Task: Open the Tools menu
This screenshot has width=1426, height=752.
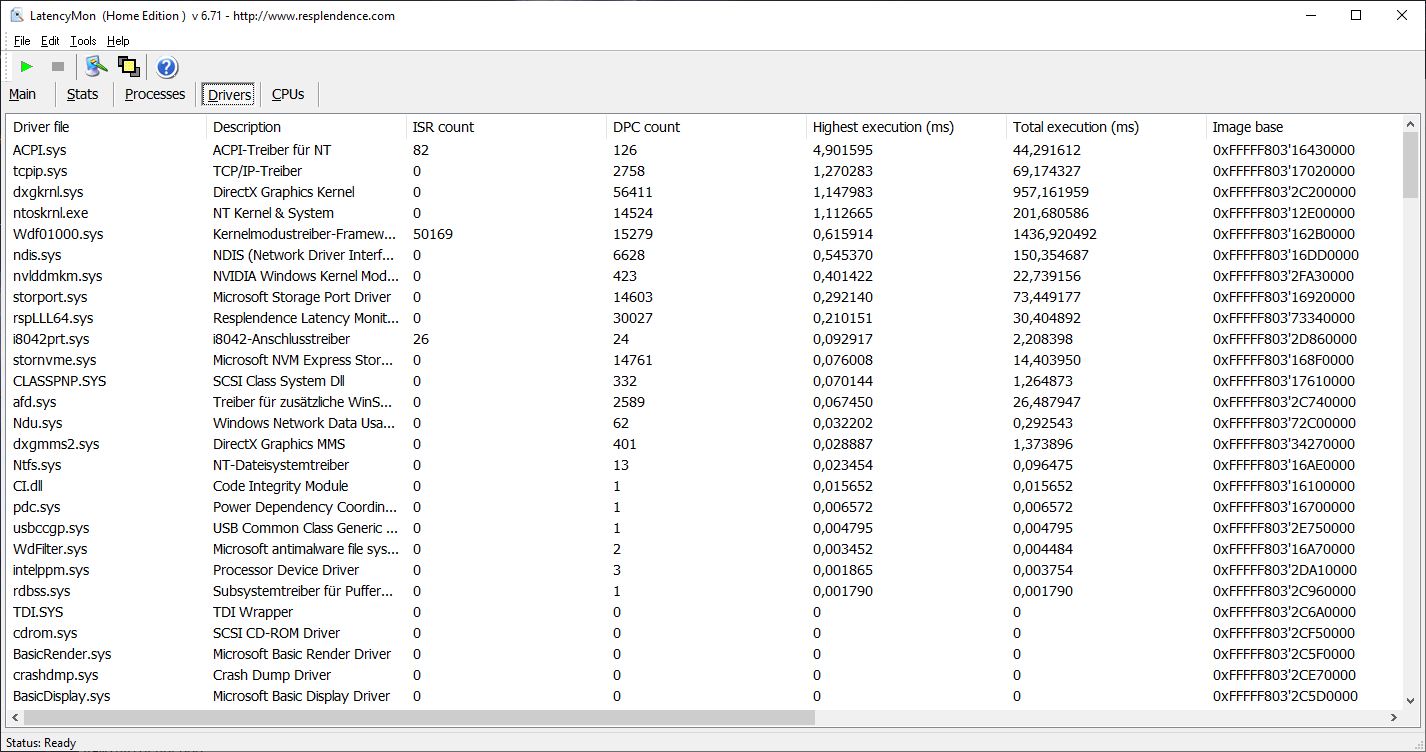Action: point(83,41)
